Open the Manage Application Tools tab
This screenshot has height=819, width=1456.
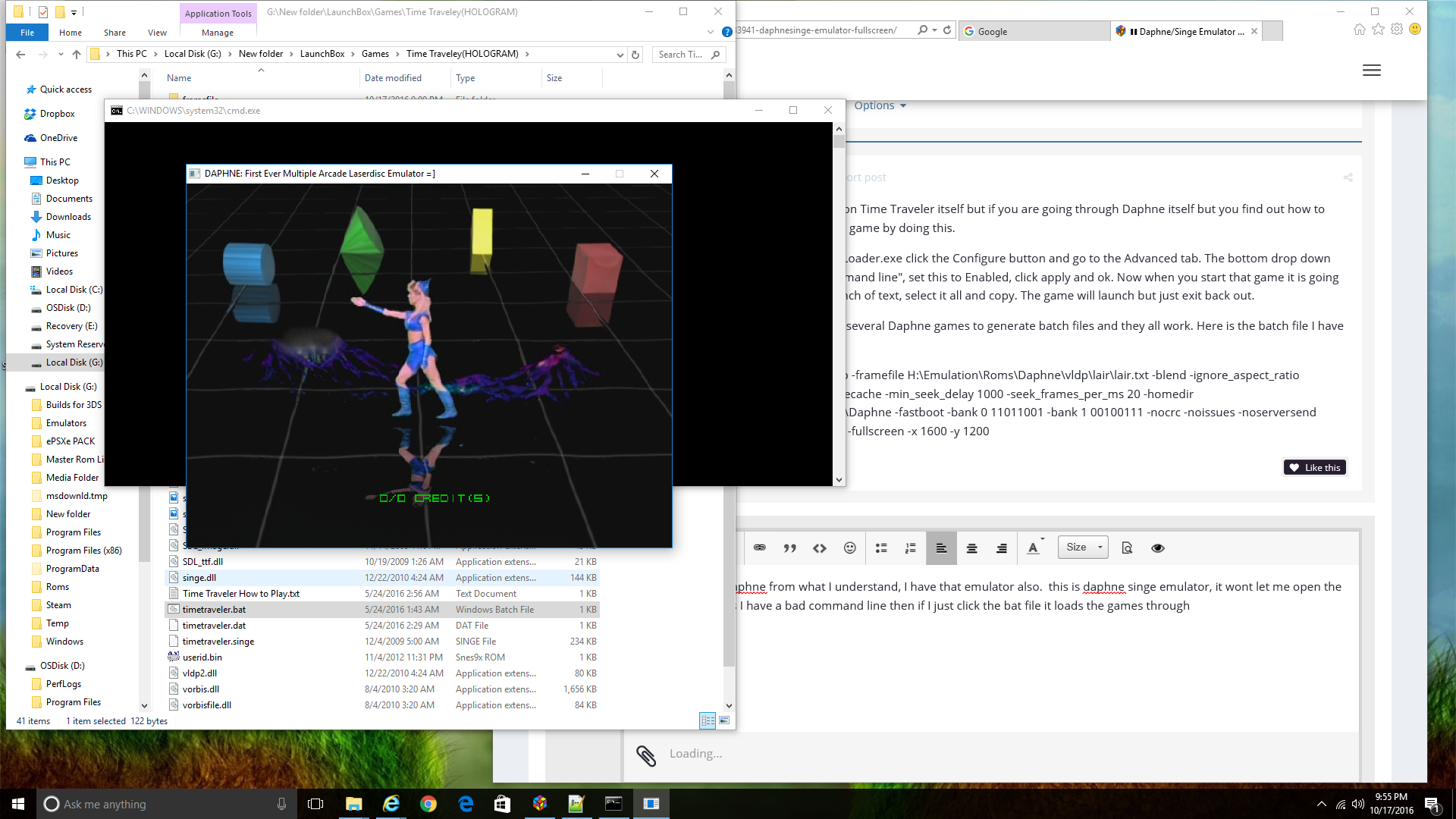click(x=218, y=33)
